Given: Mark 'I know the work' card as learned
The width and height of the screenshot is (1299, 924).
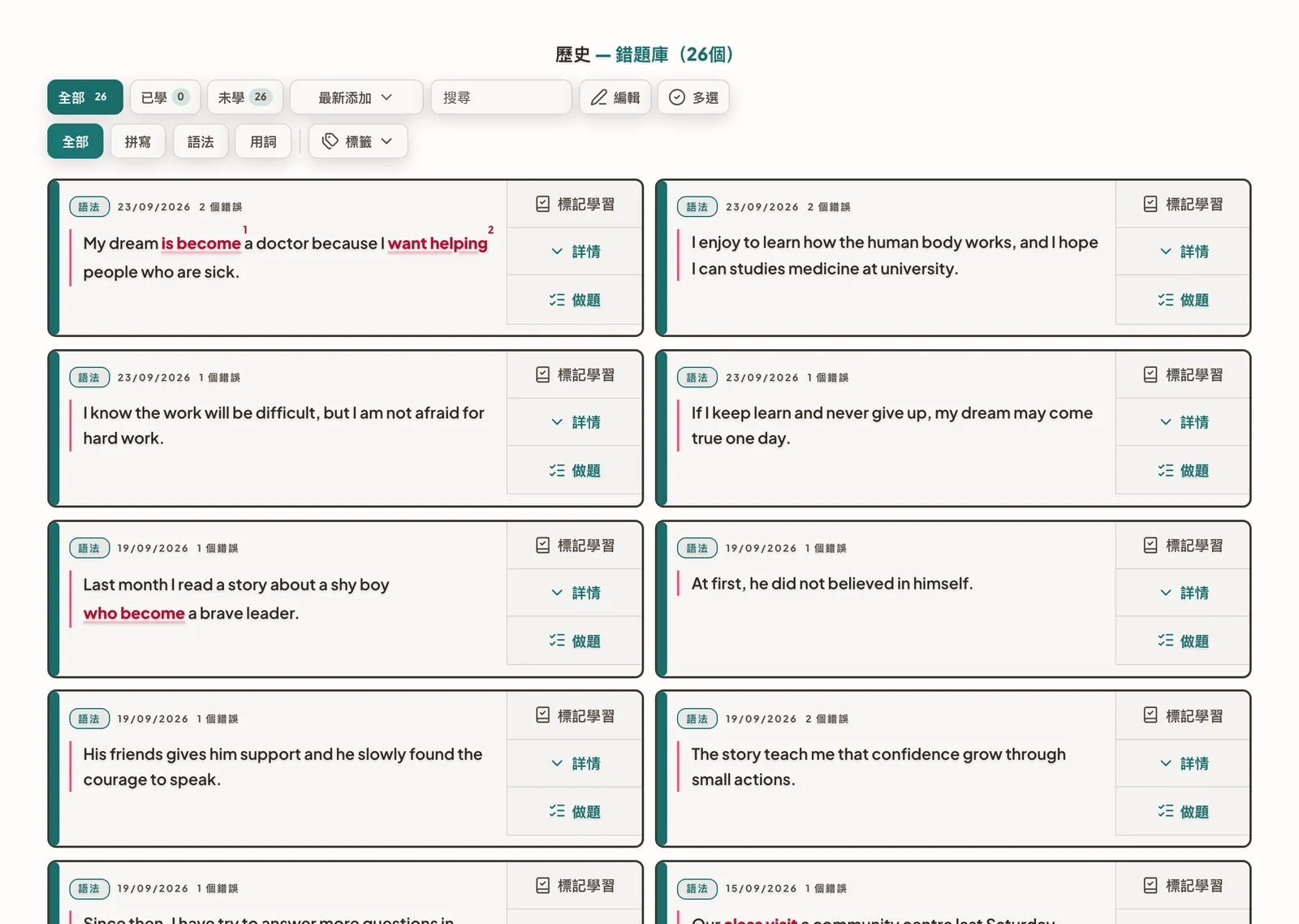Looking at the screenshot, I should click(575, 374).
